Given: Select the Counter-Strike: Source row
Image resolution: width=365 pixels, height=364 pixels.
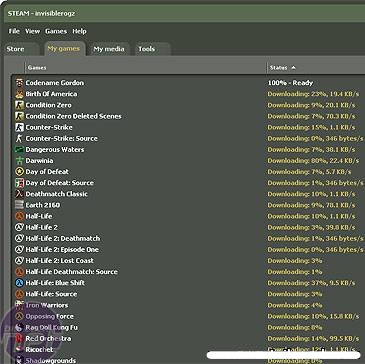Looking at the screenshot, I should coord(189,138).
